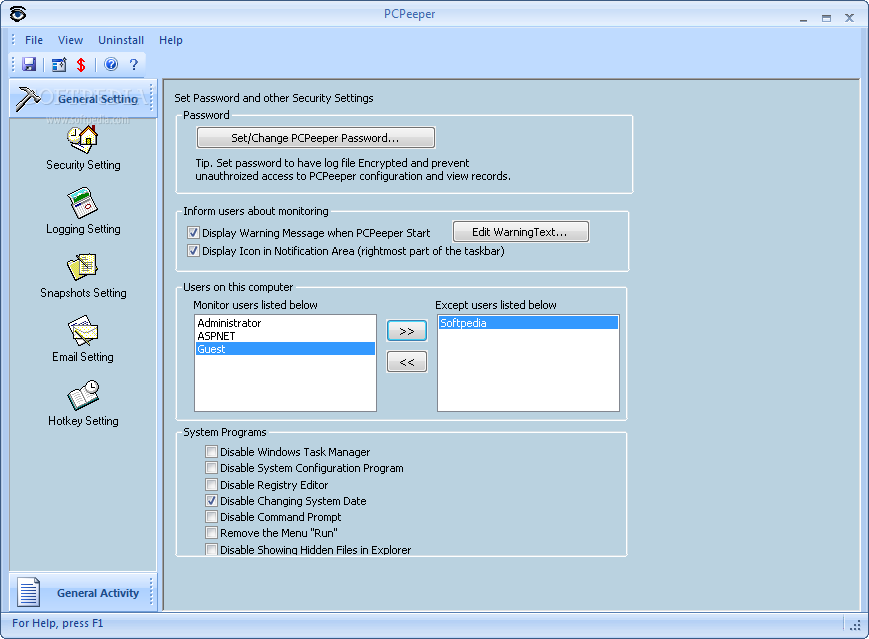Open help via blue circle question icon
The image size is (869, 639).
(x=111, y=64)
